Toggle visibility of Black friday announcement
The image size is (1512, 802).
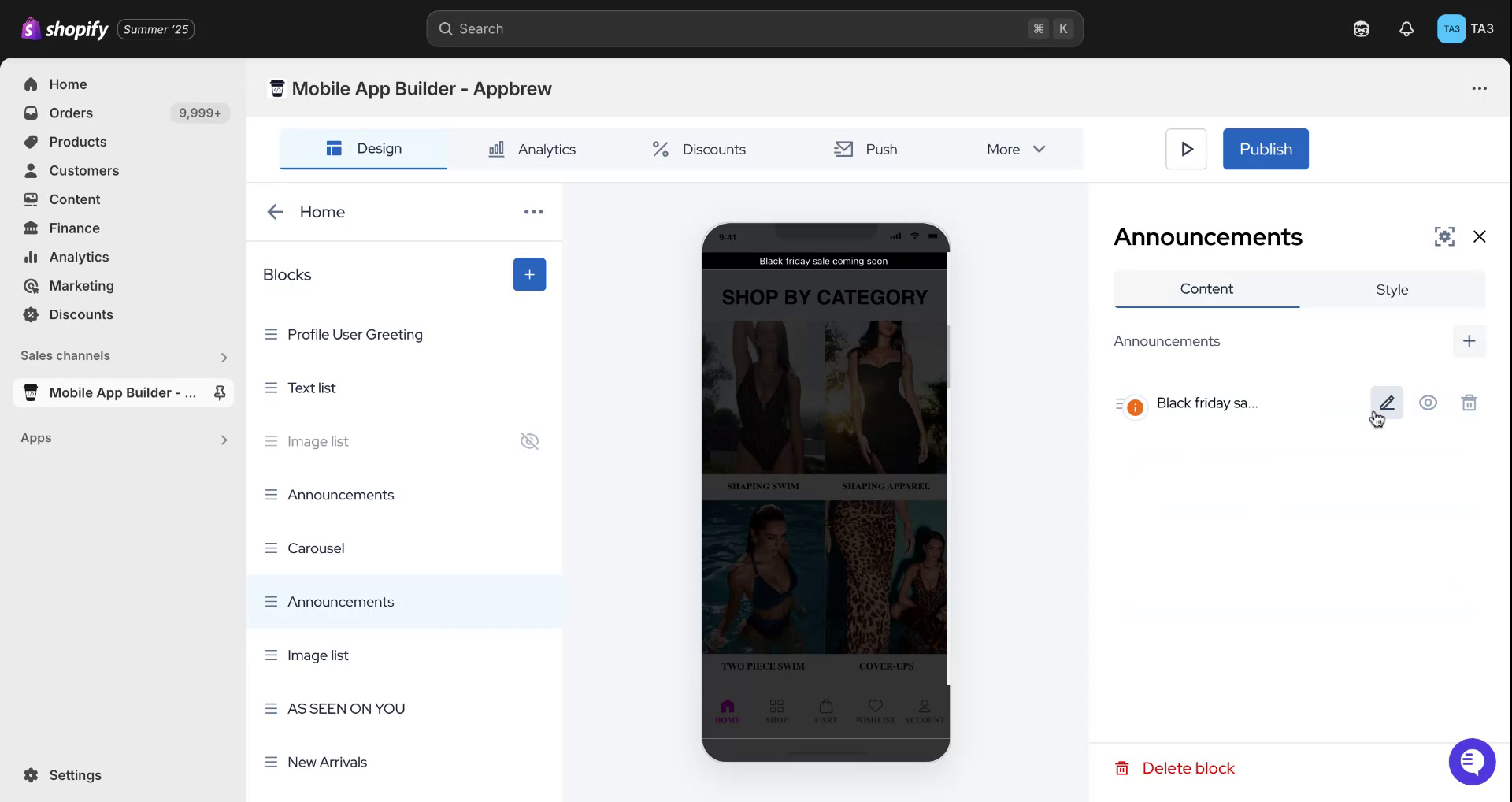(1428, 403)
